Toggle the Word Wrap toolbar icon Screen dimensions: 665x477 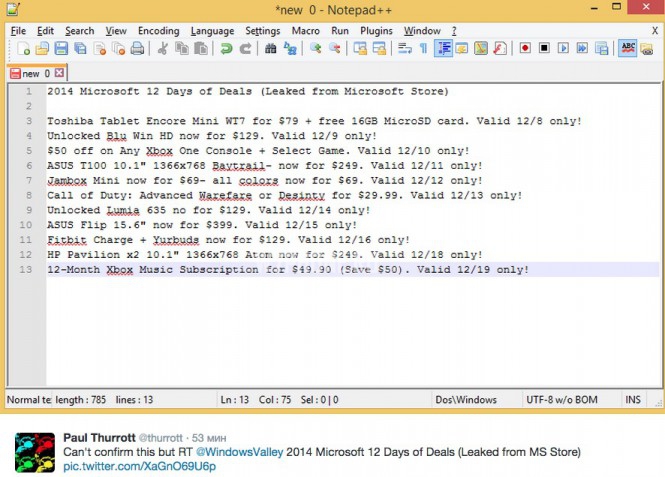[x=405, y=49]
